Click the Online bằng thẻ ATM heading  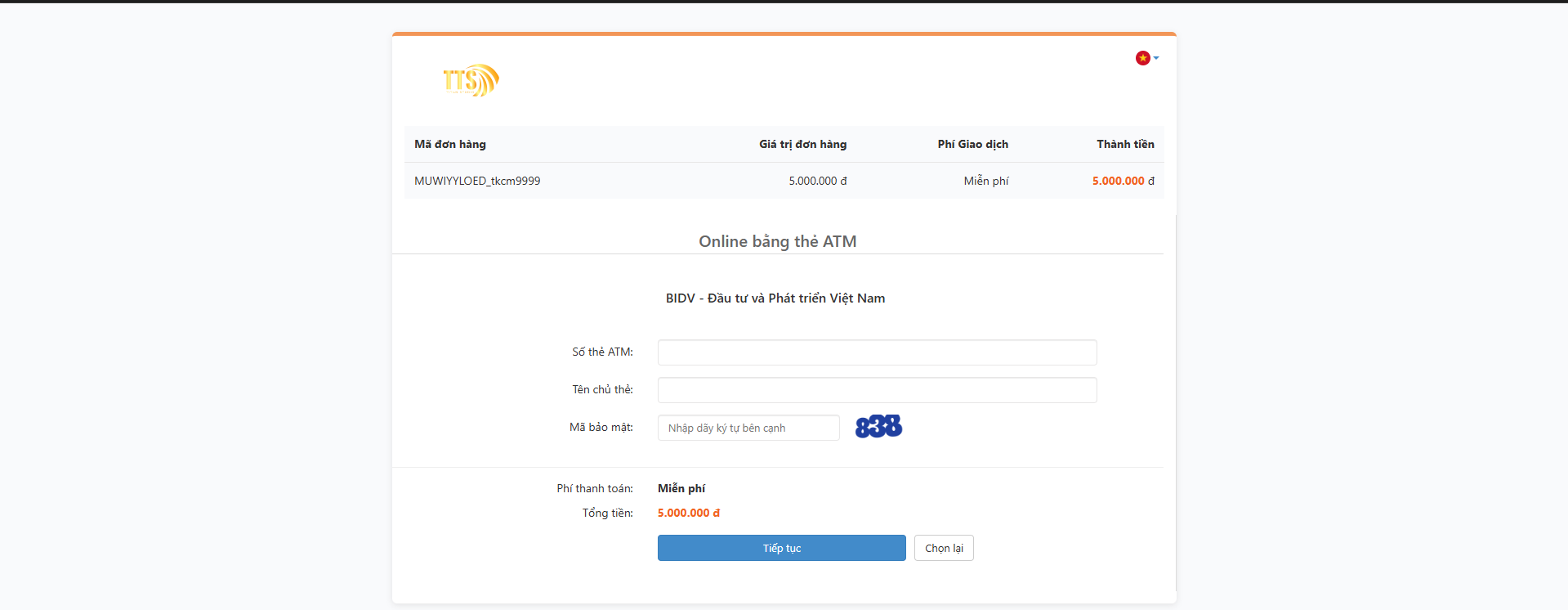777,241
